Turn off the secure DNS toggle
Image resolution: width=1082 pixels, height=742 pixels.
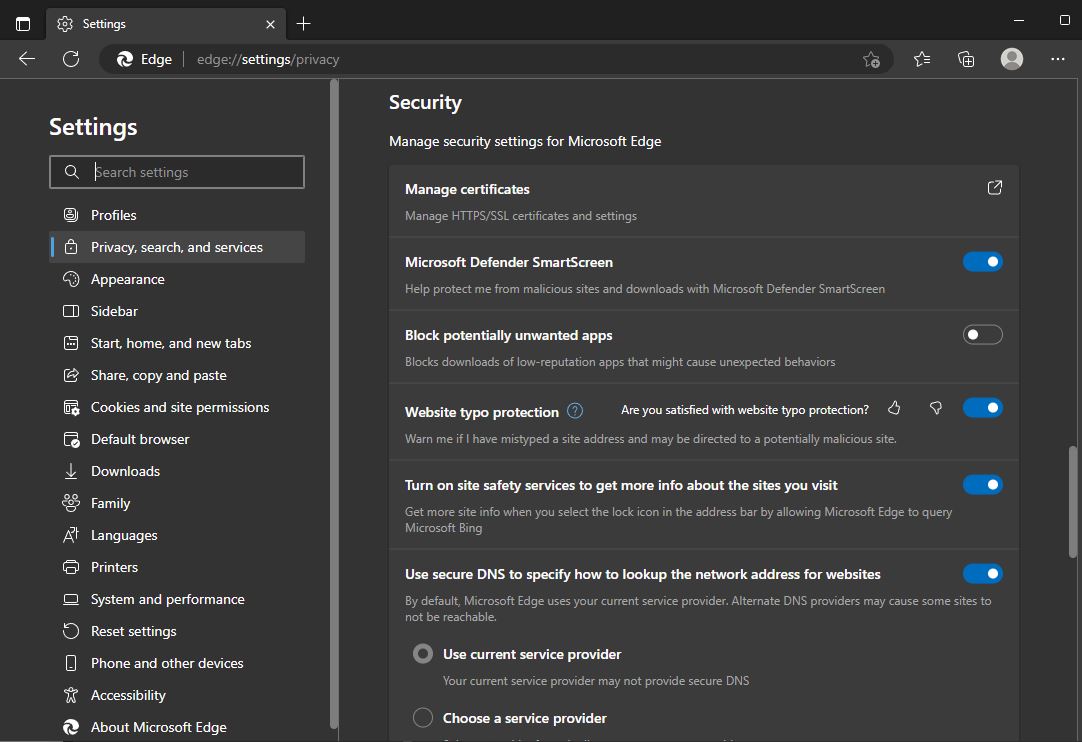point(982,574)
